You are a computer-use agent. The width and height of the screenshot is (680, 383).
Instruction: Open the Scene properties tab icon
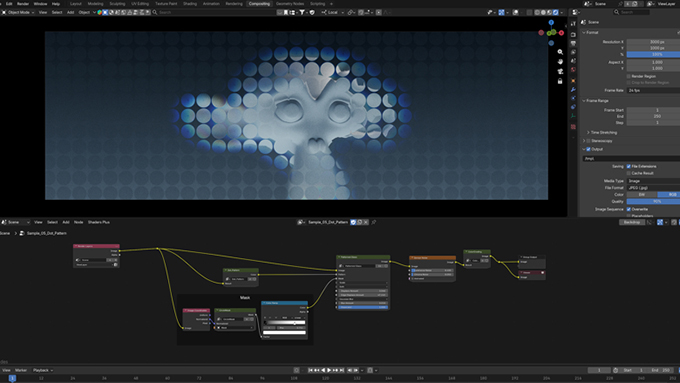coord(573,61)
